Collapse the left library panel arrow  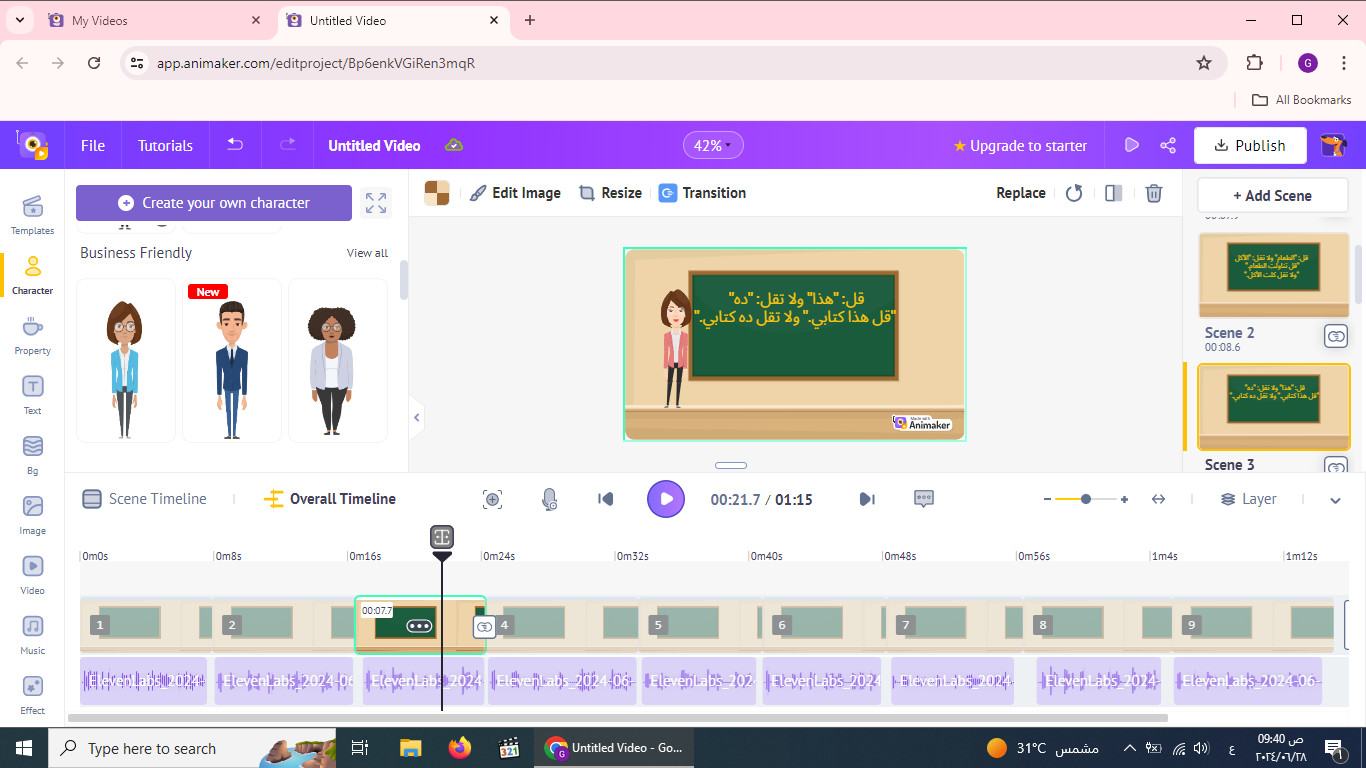(417, 417)
